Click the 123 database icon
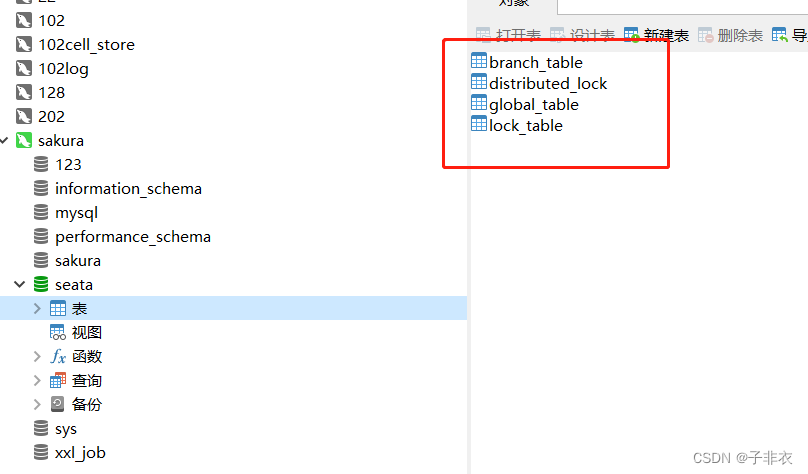The image size is (808, 474). coord(41,164)
